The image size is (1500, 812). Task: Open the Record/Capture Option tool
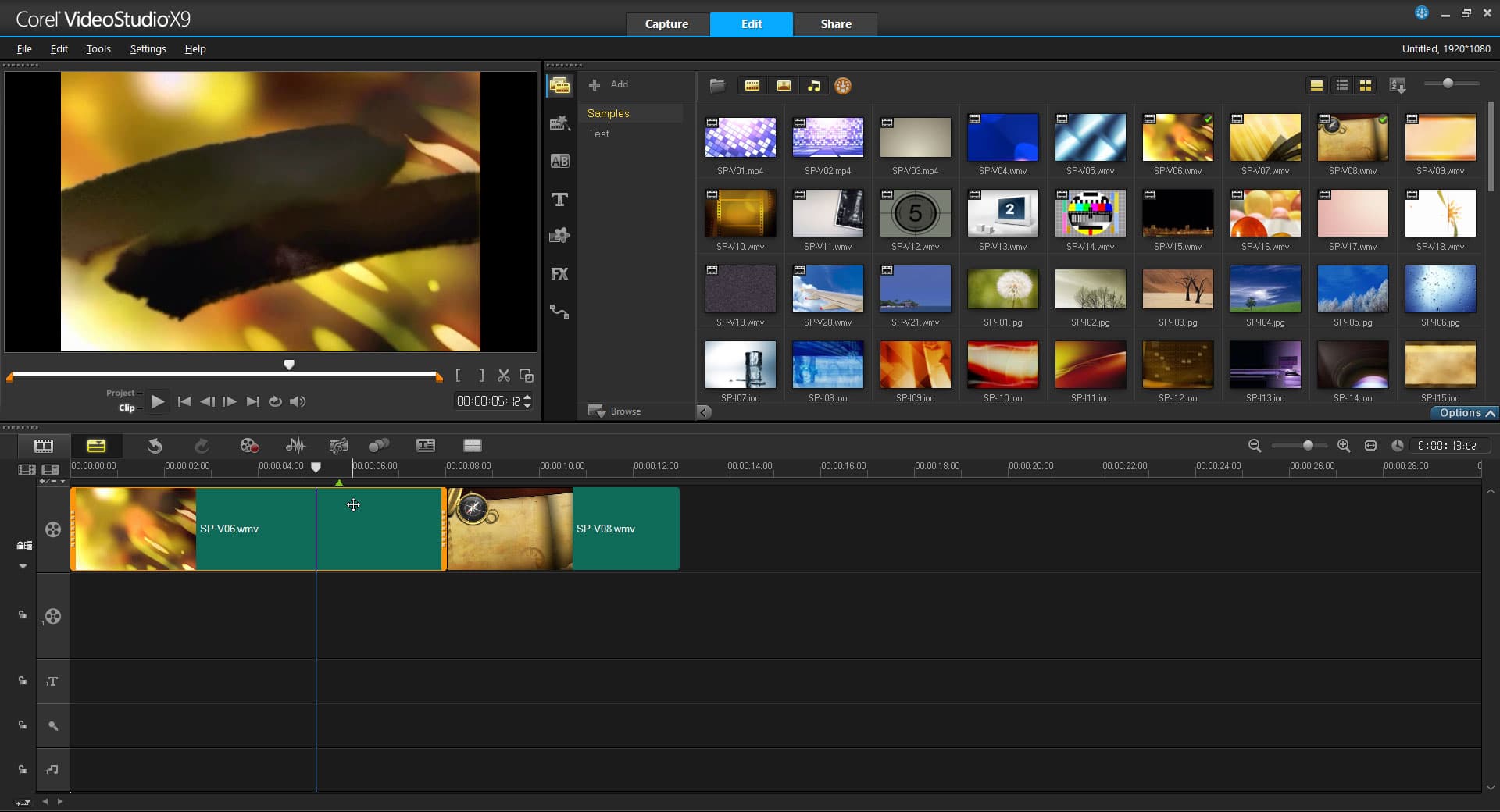[249, 446]
